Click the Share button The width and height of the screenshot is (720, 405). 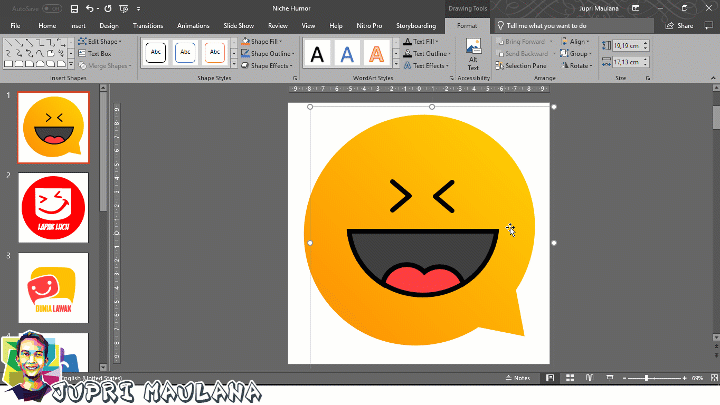tap(681, 24)
